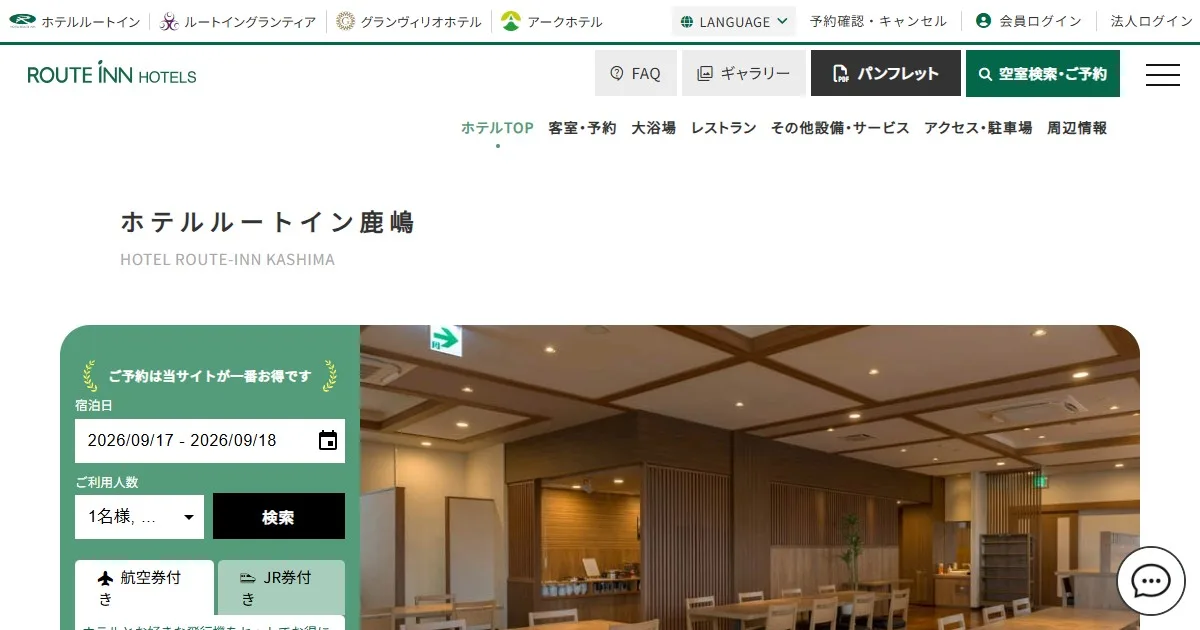The image size is (1200, 630).
Task: Click the Grandvrio Hotel brand icon
Action: point(345,21)
